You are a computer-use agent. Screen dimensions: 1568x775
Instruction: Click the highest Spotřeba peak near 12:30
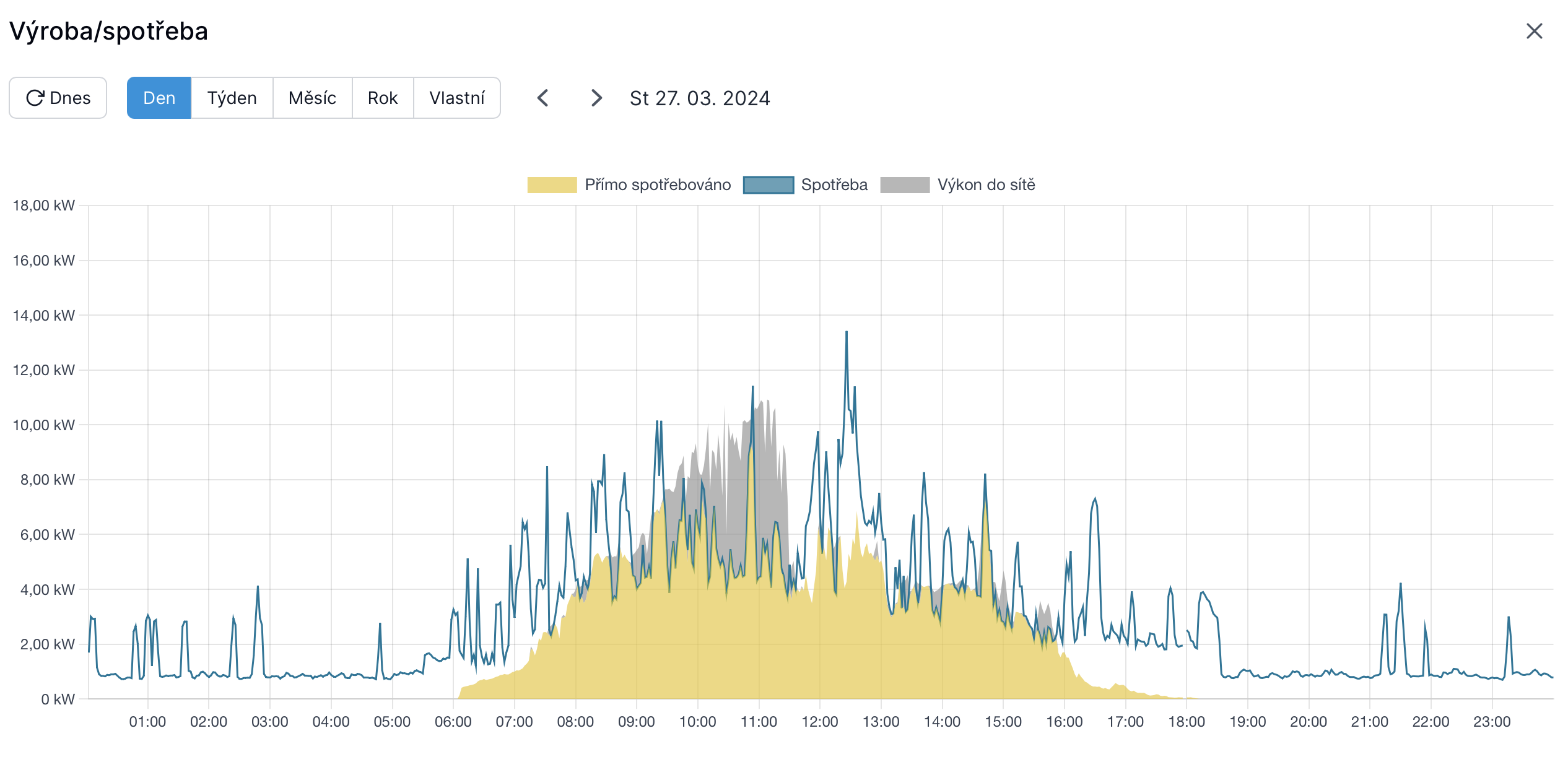847,333
